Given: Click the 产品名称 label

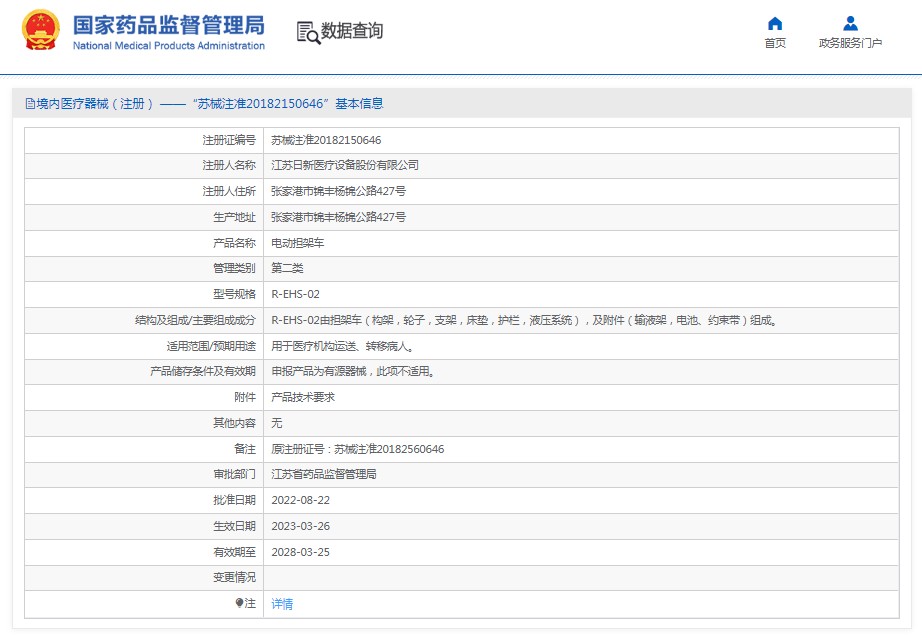Looking at the screenshot, I should tap(234, 243).
